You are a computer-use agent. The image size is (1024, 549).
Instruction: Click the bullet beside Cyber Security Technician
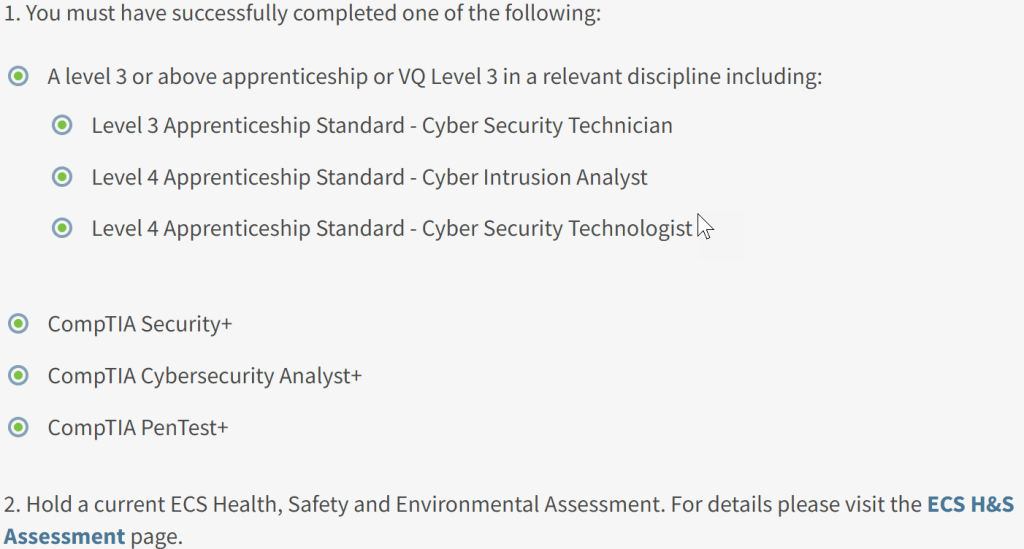[x=62, y=125]
